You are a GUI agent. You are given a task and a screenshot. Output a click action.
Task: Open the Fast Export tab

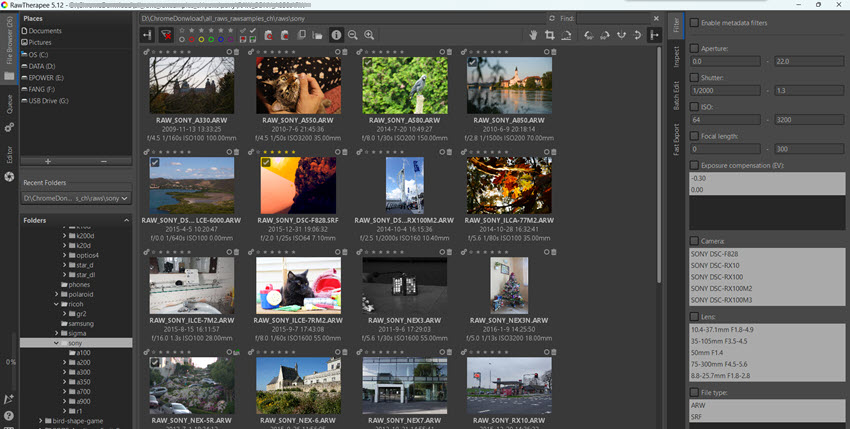pyautogui.click(x=676, y=140)
